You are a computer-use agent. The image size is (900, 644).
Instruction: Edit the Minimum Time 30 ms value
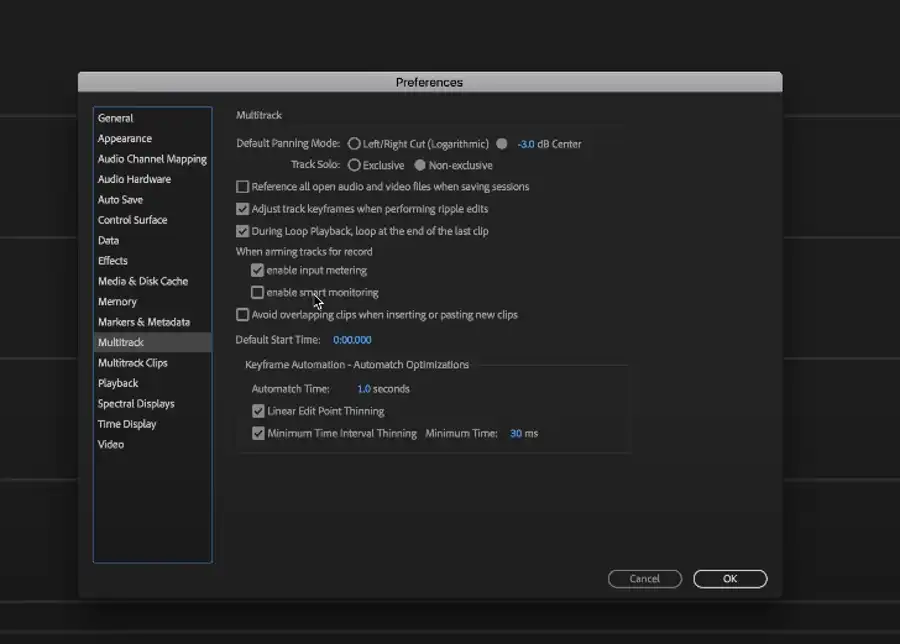(515, 434)
